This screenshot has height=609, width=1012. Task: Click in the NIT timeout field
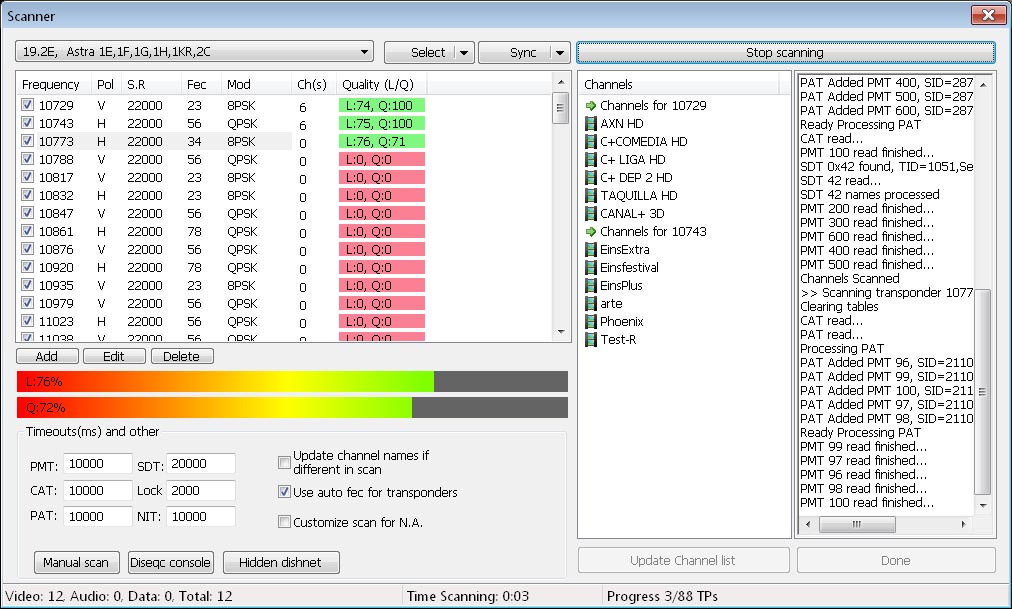coord(201,516)
